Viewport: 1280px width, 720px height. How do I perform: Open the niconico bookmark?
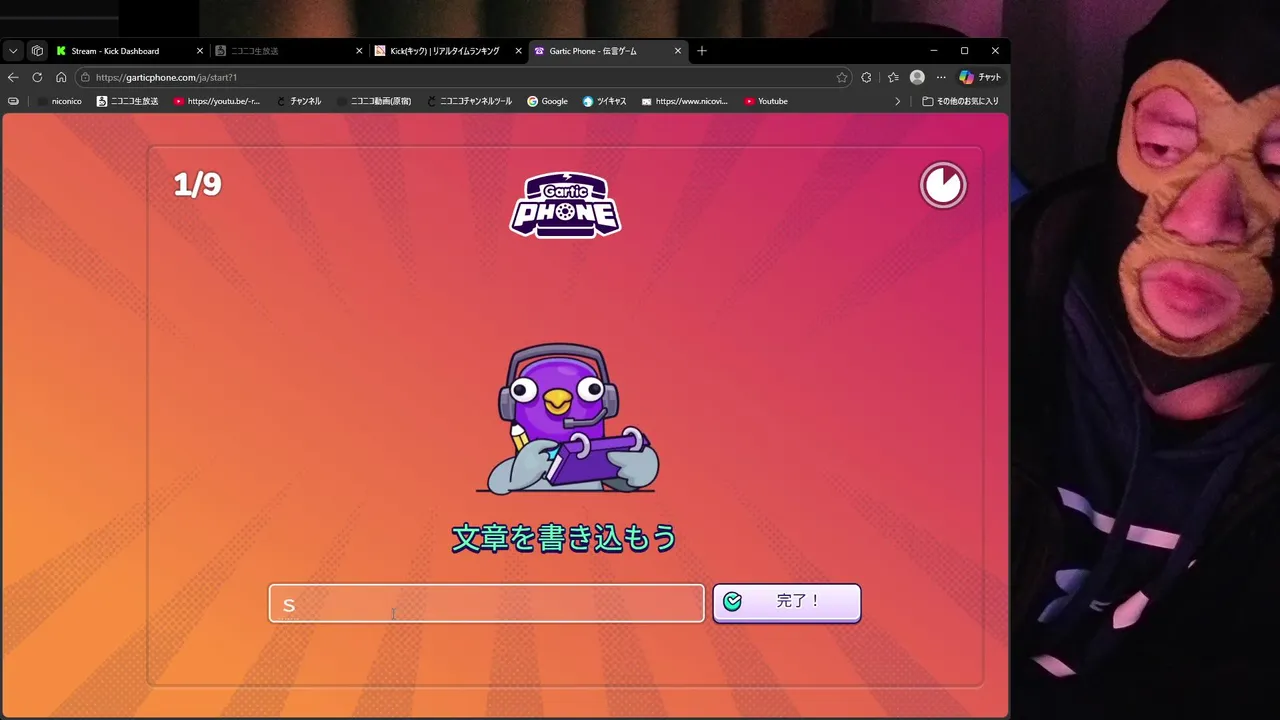coord(61,101)
